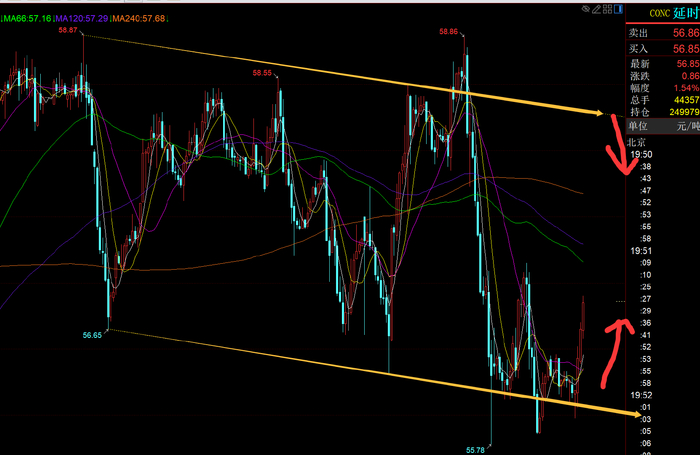Click the MA240:57.68 indicator label
The height and width of the screenshot is (455, 700).
coord(139,18)
